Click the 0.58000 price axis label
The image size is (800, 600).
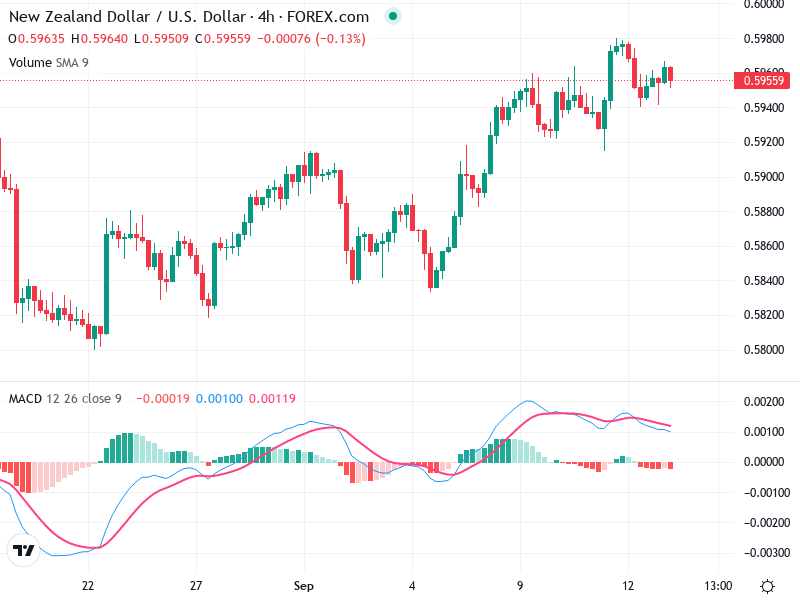tap(764, 349)
